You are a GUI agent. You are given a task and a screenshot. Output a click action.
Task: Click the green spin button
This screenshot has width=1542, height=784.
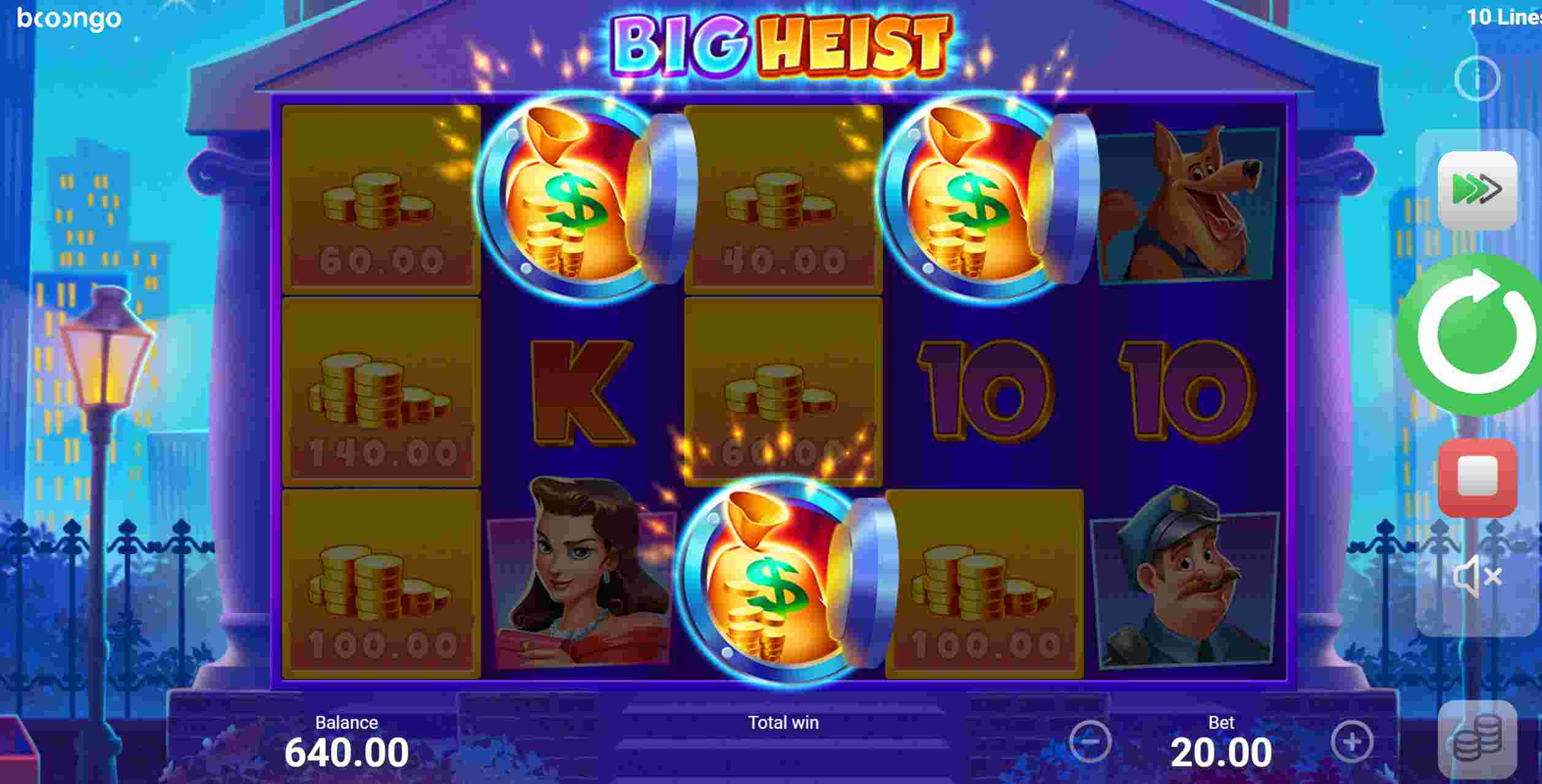tap(1474, 335)
